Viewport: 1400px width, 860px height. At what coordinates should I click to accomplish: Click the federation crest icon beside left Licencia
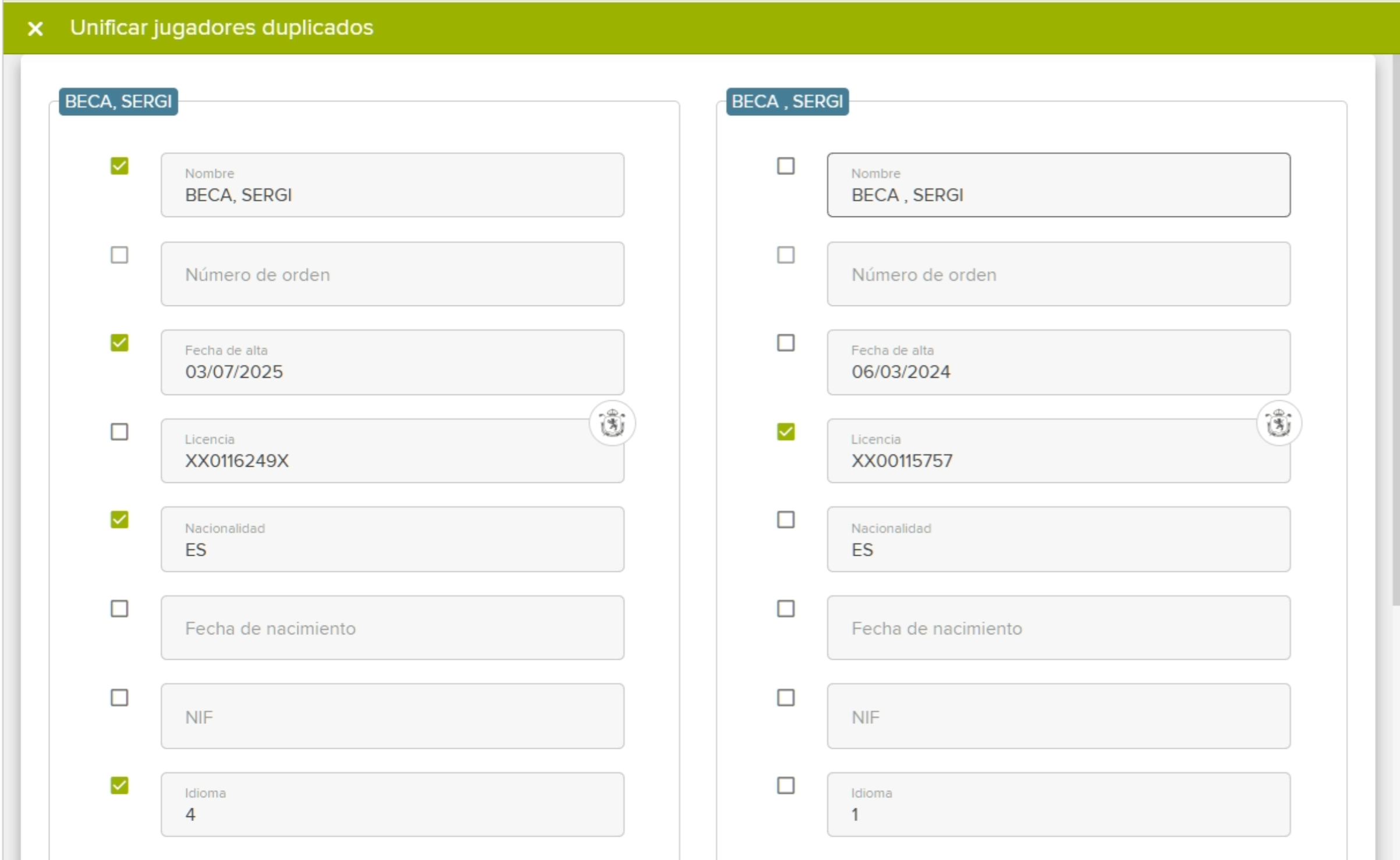pyautogui.click(x=612, y=423)
